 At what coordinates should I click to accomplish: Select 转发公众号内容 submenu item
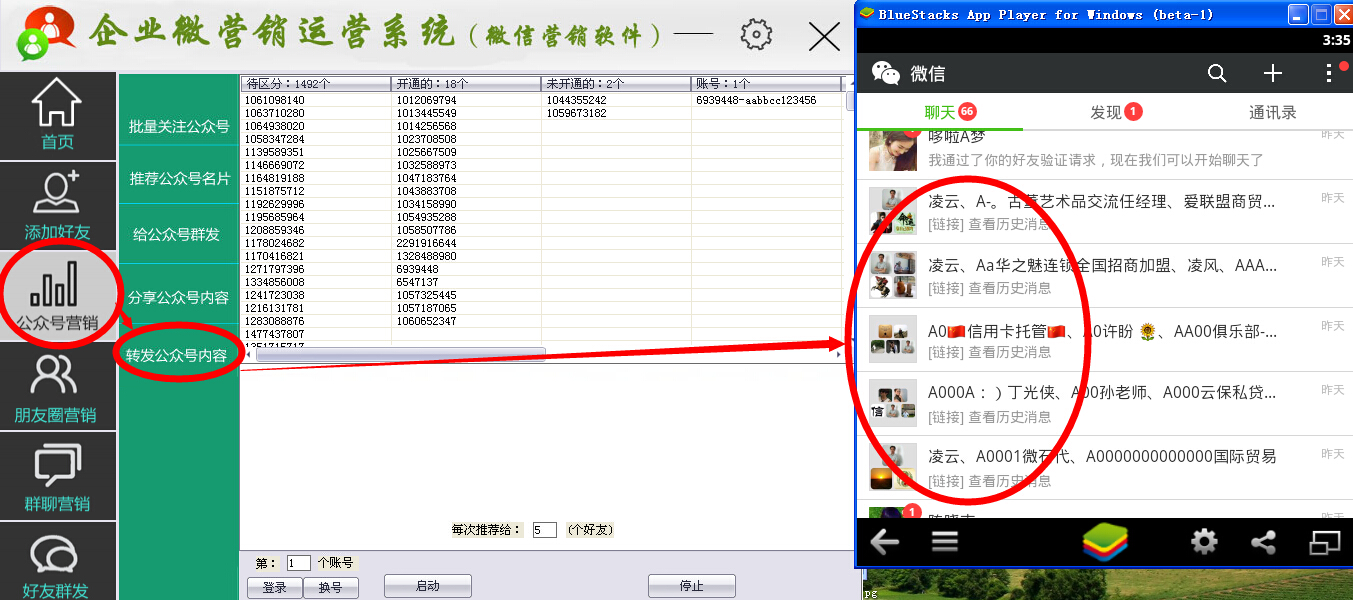[176, 355]
